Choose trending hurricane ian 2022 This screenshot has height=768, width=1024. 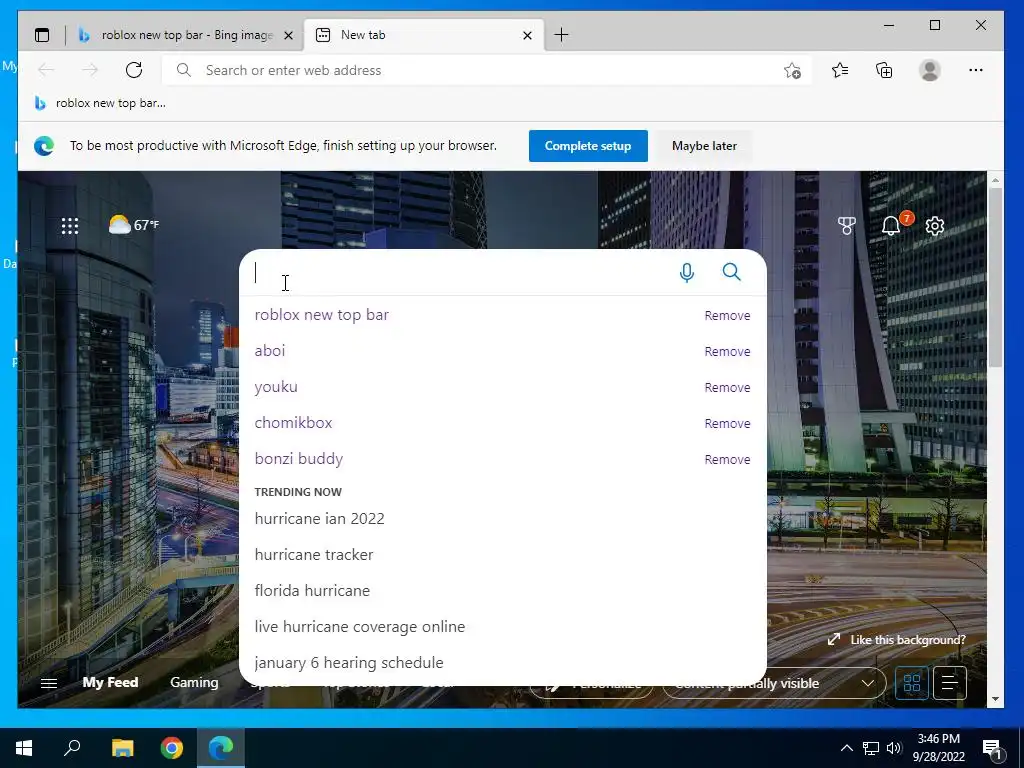pos(319,519)
